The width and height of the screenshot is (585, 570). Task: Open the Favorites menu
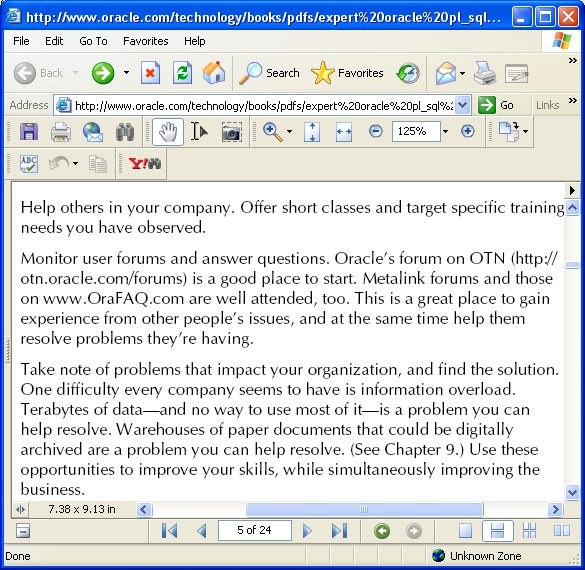(146, 41)
